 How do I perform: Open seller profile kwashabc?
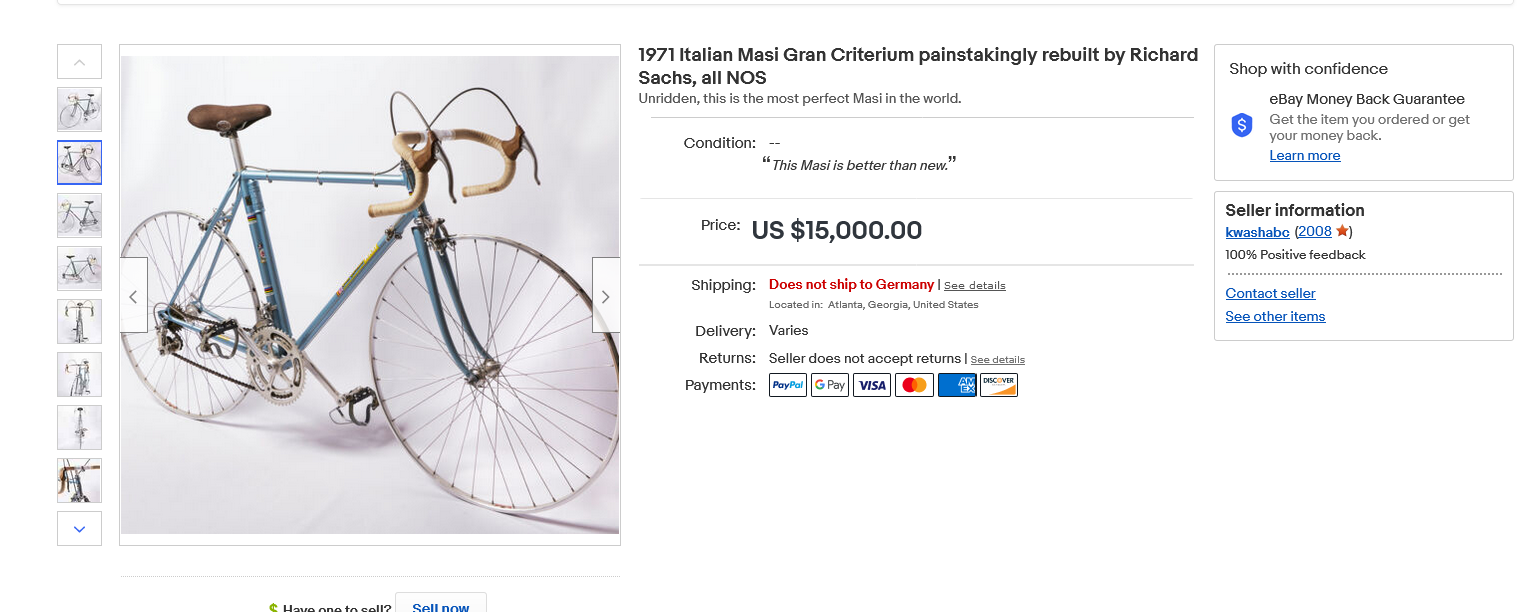1258,232
